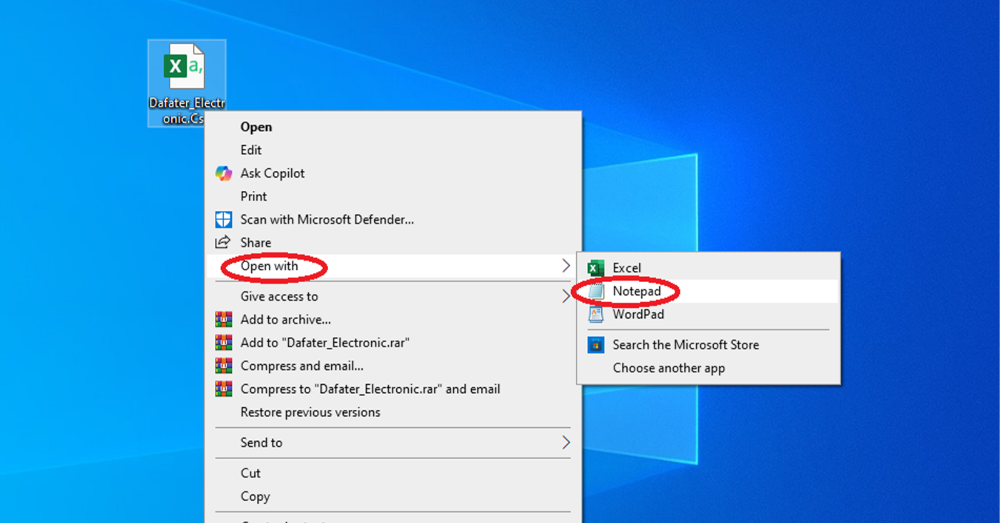Open the file with WordPad
The image size is (1000, 523).
coord(709,314)
